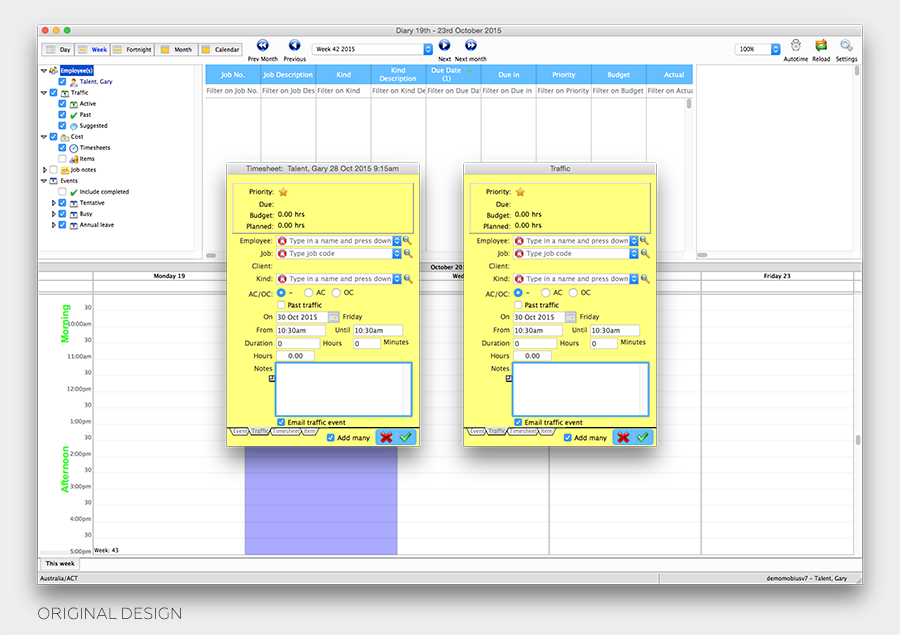The height and width of the screenshot is (635, 900).
Task: Search employees in the Traffic dialog
Action: 645,241
